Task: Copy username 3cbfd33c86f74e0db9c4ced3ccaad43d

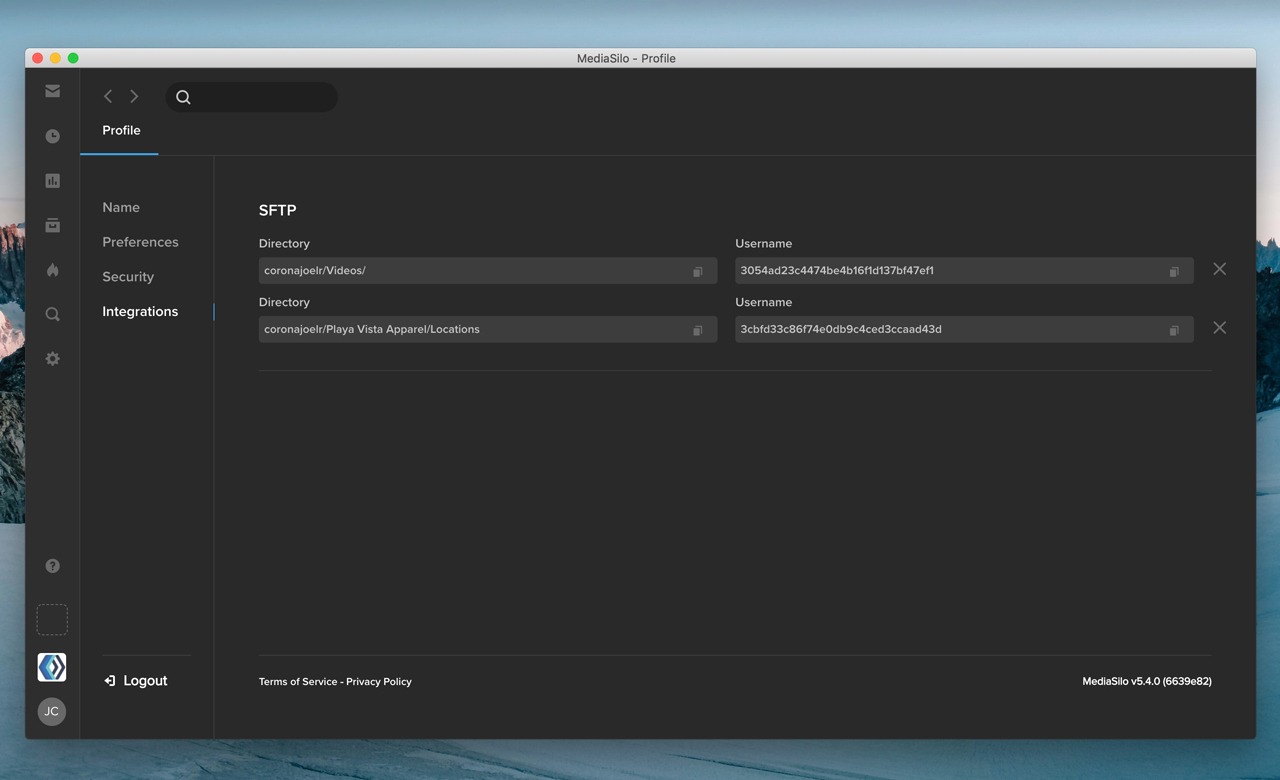Action: [x=1174, y=330]
